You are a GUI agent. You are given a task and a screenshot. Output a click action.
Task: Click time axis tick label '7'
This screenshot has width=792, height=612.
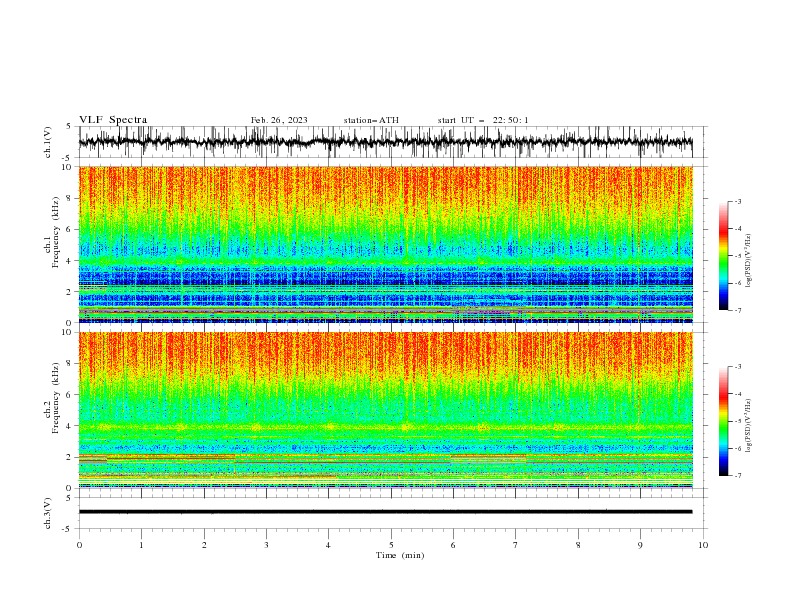(x=516, y=545)
